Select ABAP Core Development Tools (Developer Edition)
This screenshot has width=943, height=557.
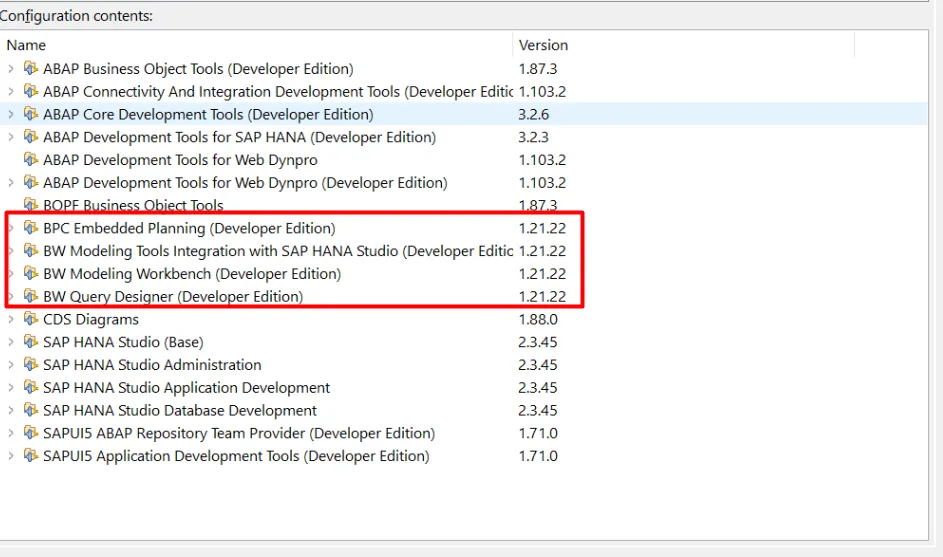point(208,114)
